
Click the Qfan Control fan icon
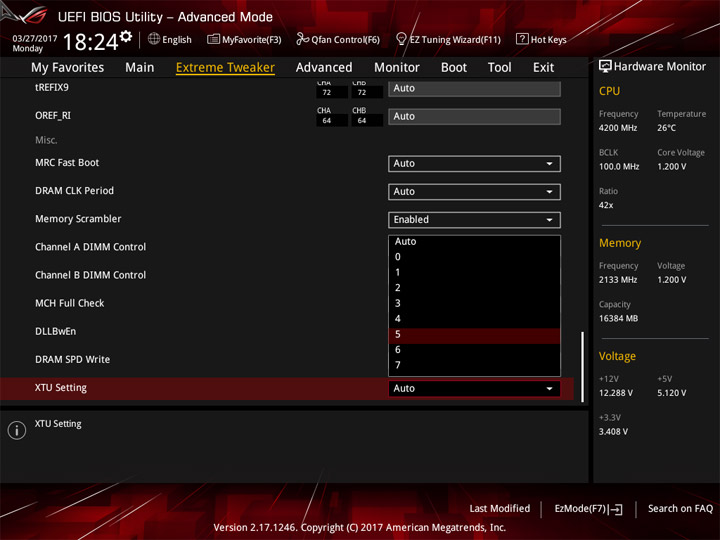point(302,39)
